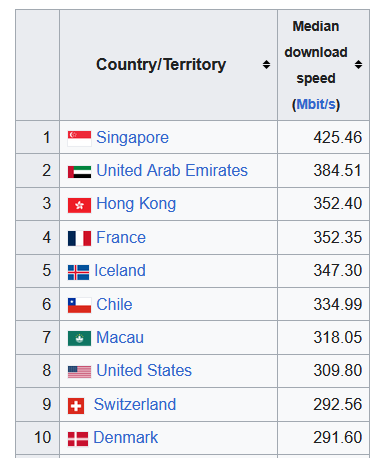Image resolution: width=382 pixels, height=458 pixels.
Task: Follow the United Arab Emirates link
Action: coord(172,170)
